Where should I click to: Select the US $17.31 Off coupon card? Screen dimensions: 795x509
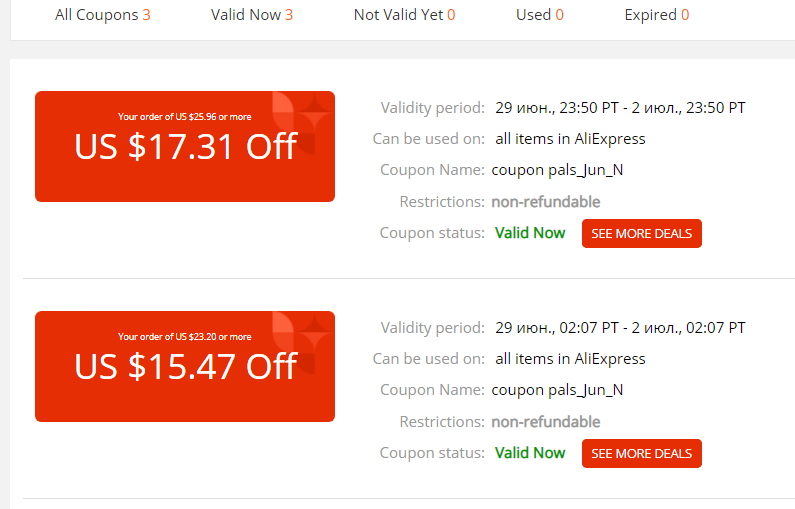(185, 147)
